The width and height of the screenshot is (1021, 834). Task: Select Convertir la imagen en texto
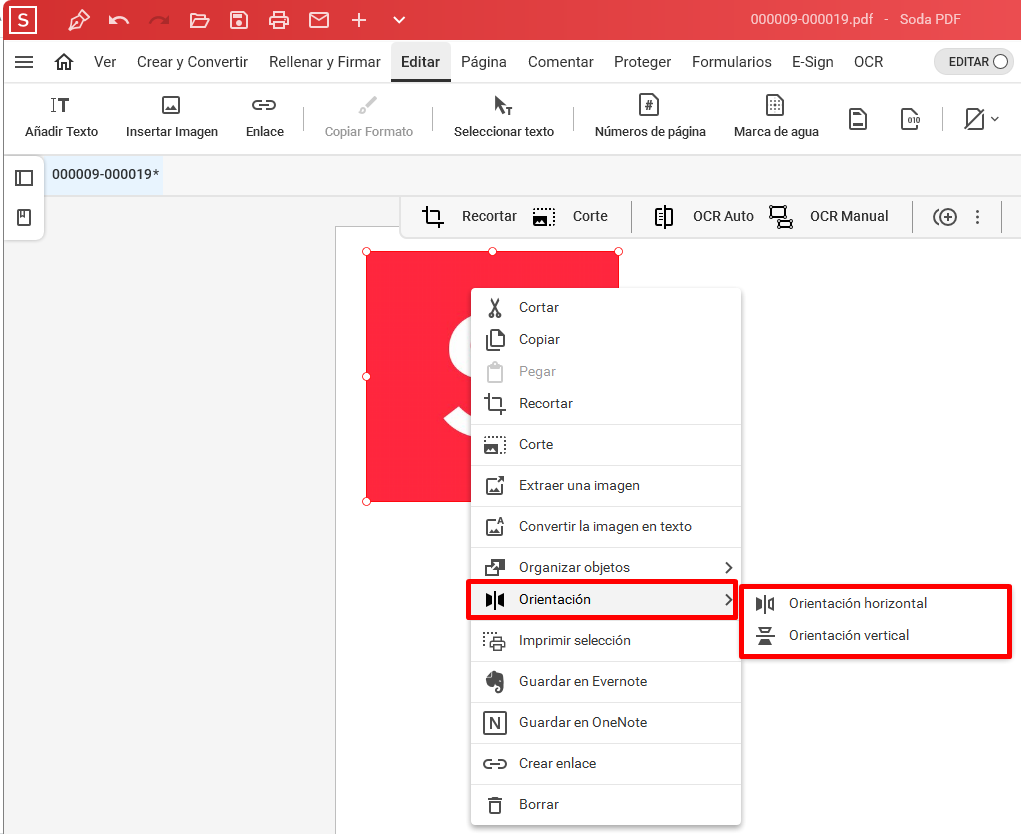[606, 526]
